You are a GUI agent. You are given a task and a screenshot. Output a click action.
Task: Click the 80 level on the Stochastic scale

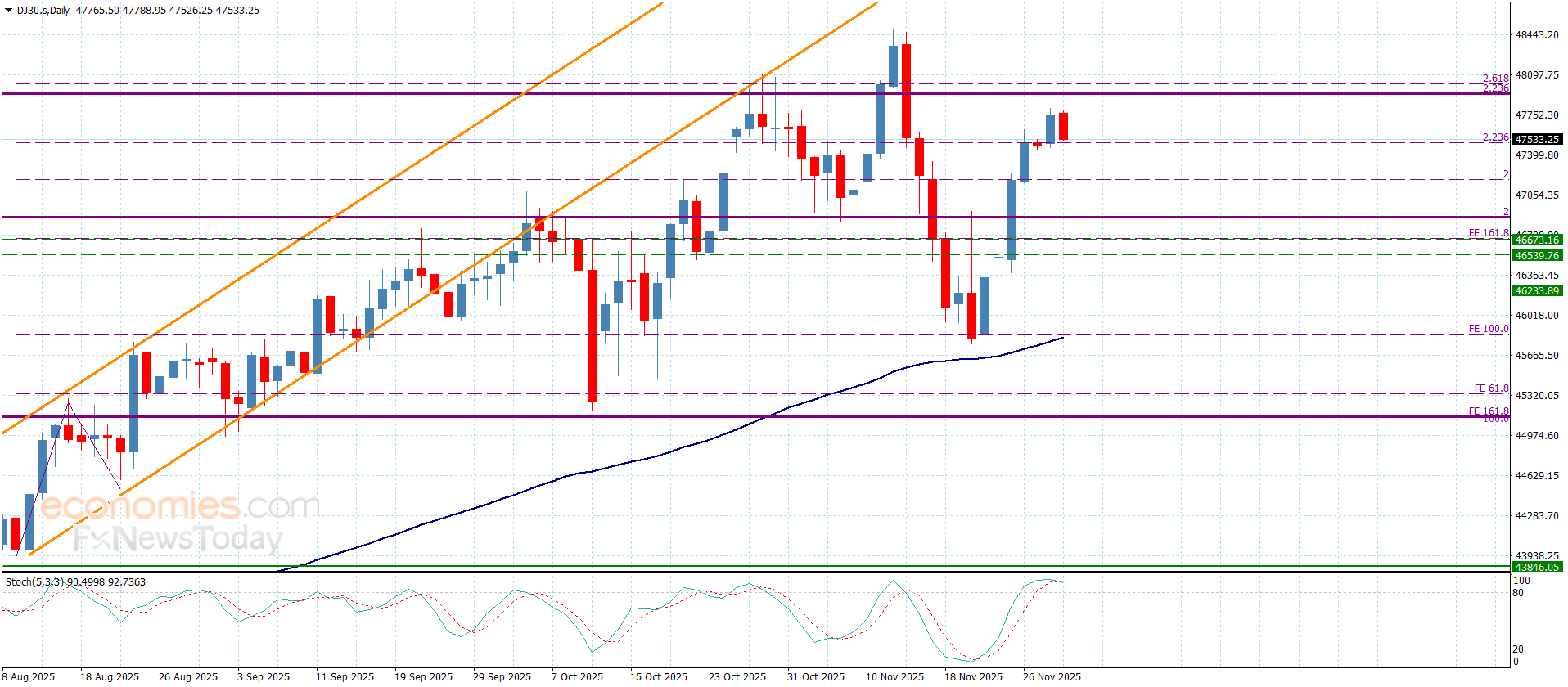click(x=1518, y=593)
